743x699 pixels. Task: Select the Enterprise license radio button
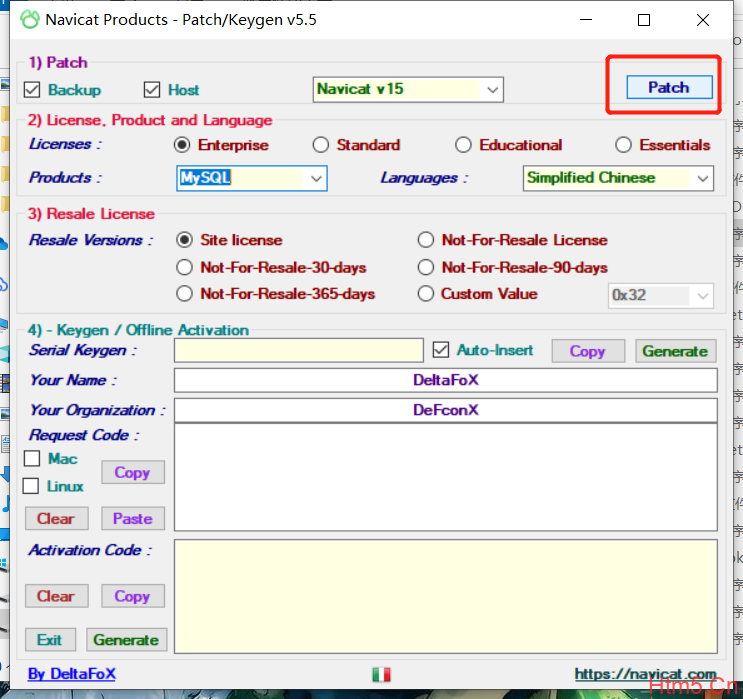pos(182,145)
